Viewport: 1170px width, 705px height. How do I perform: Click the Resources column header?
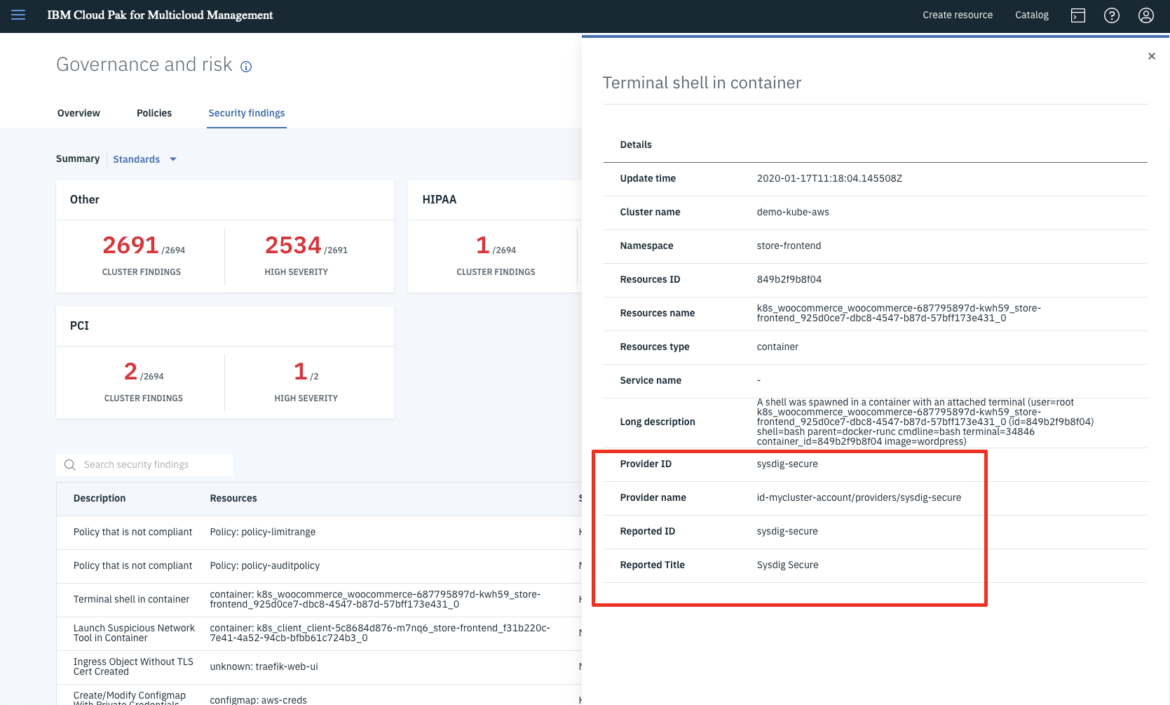coord(233,498)
